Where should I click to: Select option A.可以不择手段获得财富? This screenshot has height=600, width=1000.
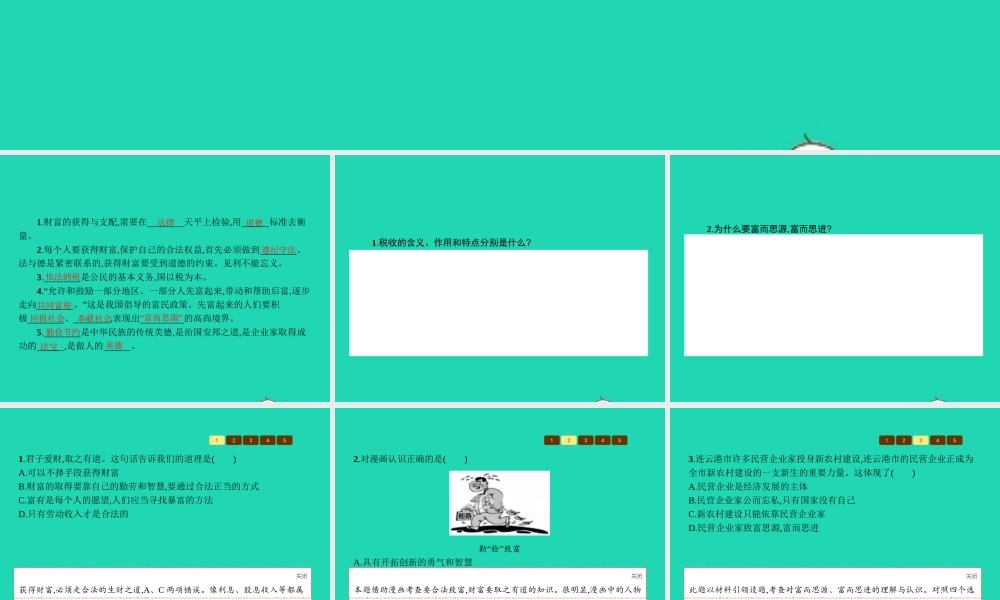coord(69,472)
